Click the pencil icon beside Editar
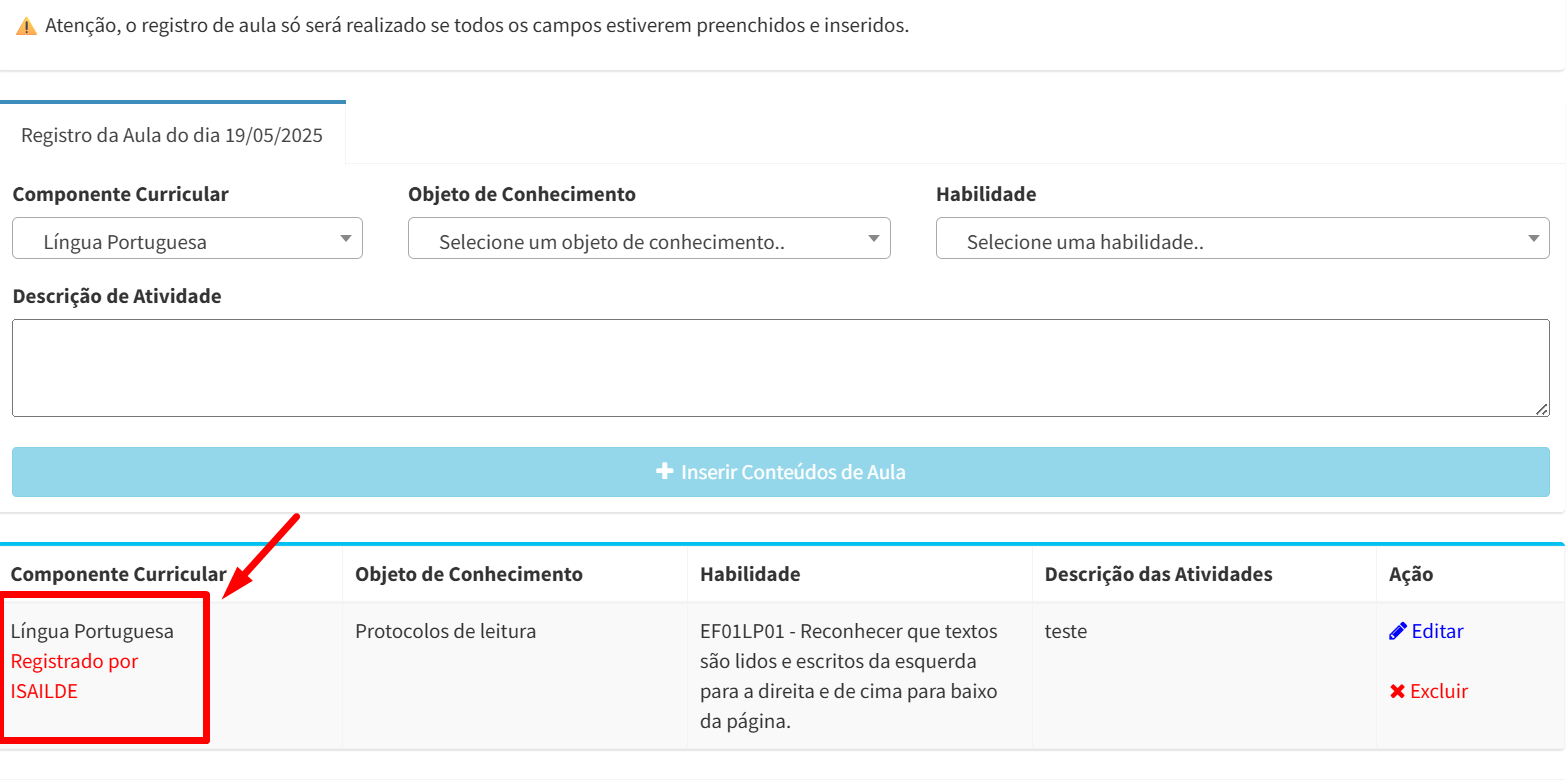Image resolution: width=1568 pixels, height=784 pixels. tap(1398, 631)
